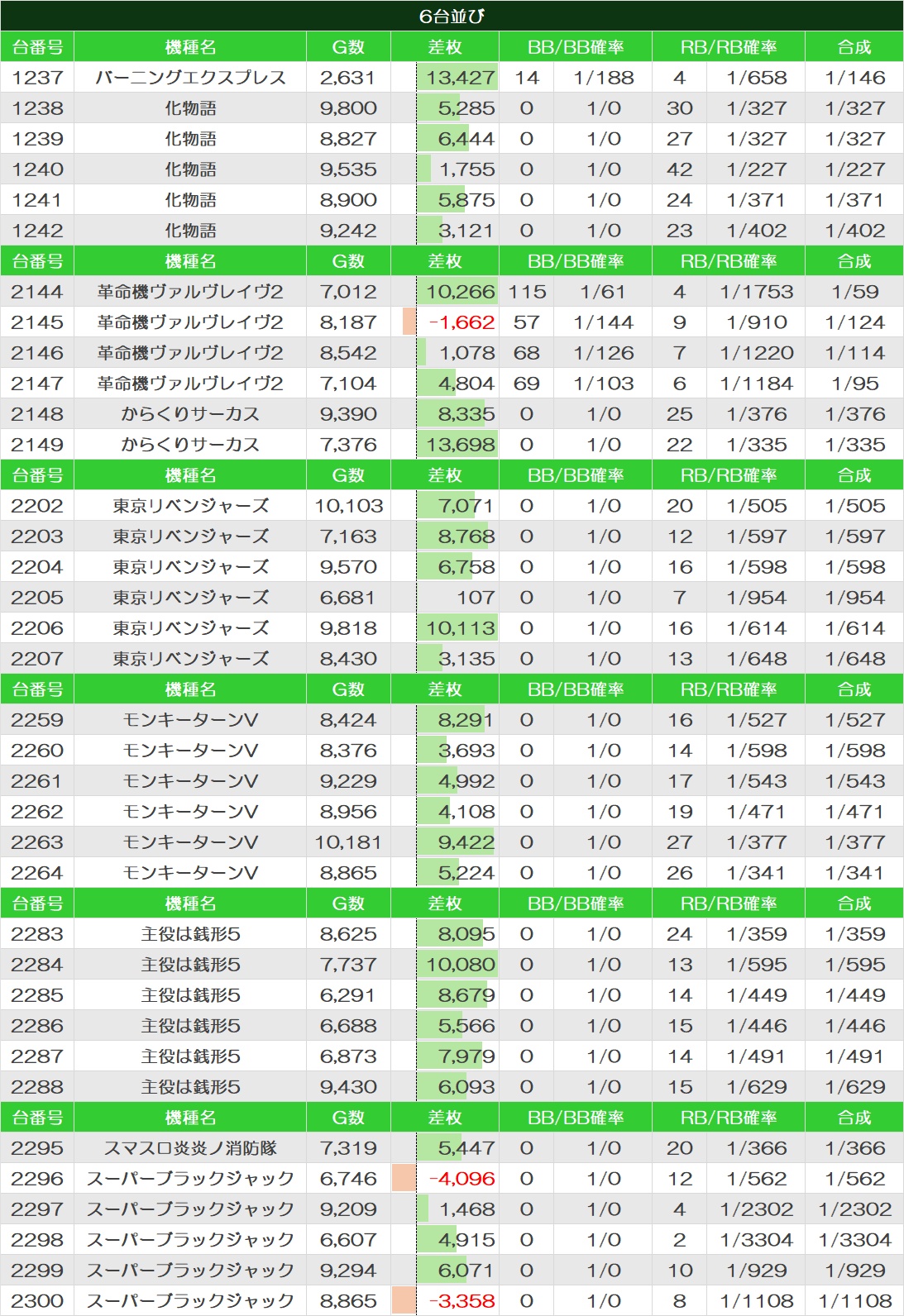Click RB count 30 in row 1238
The width and height of the screenshot is (904, 1316).
(x=679, y=108)
